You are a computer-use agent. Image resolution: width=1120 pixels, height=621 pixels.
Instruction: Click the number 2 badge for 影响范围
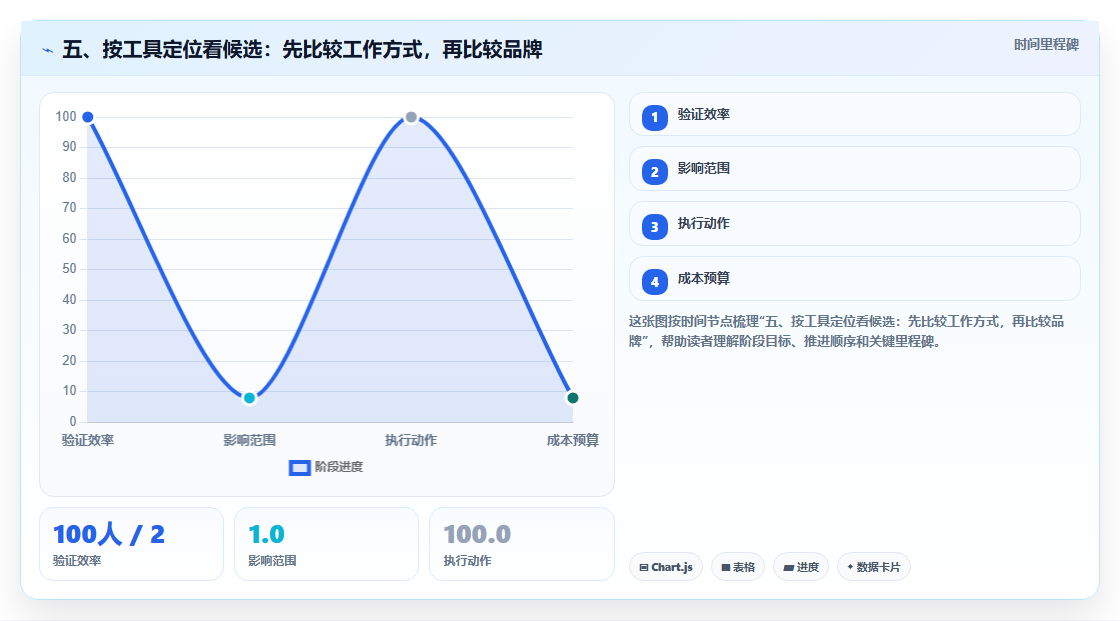point(654,172)
